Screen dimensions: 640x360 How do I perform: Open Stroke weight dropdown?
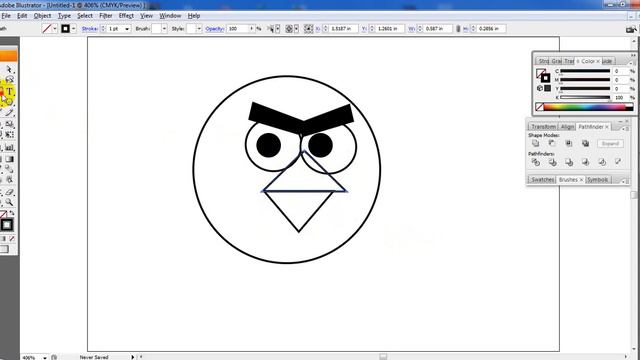pos(127,29)
